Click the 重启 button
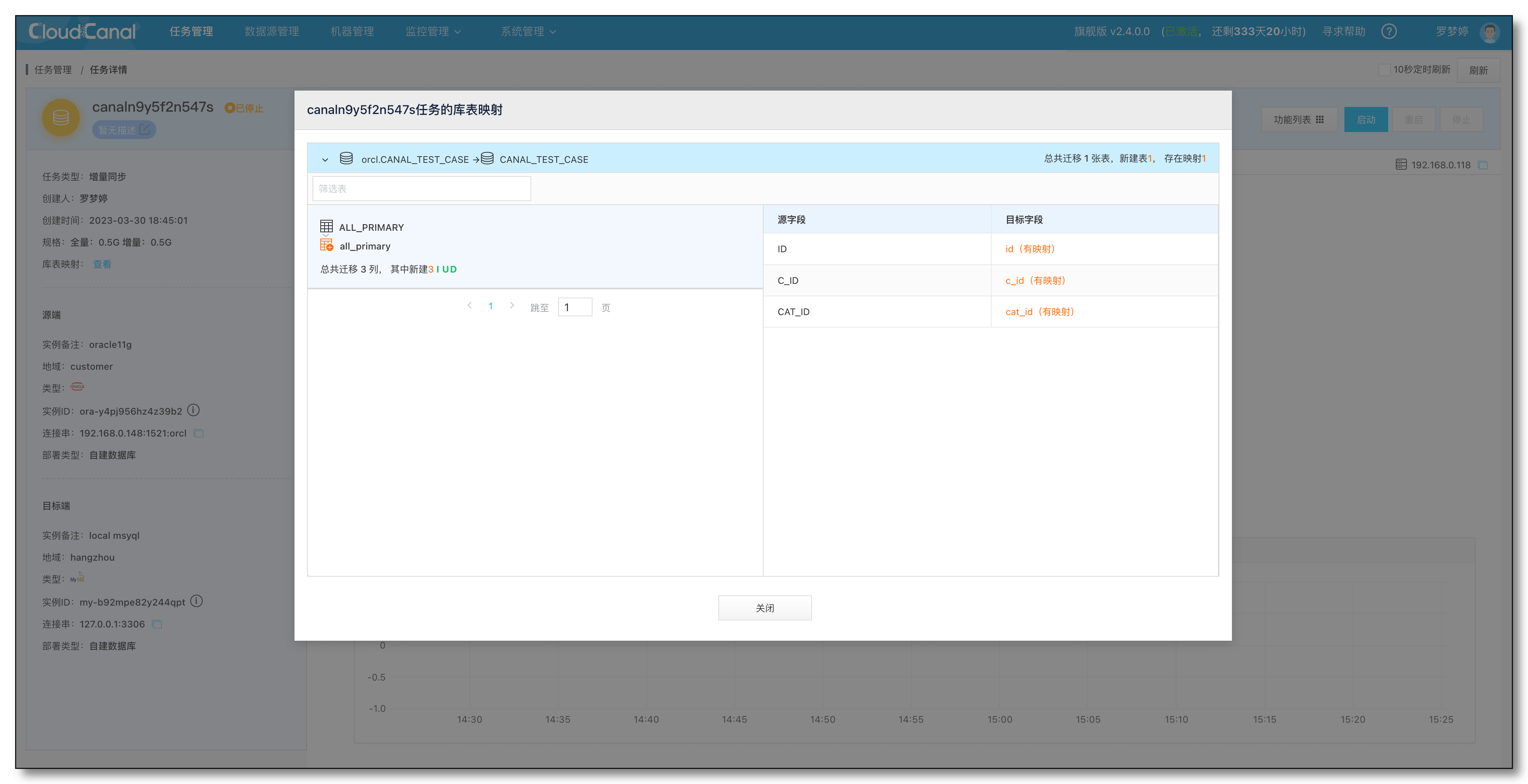1528x784 pixels. click(x=1414, y=119)
